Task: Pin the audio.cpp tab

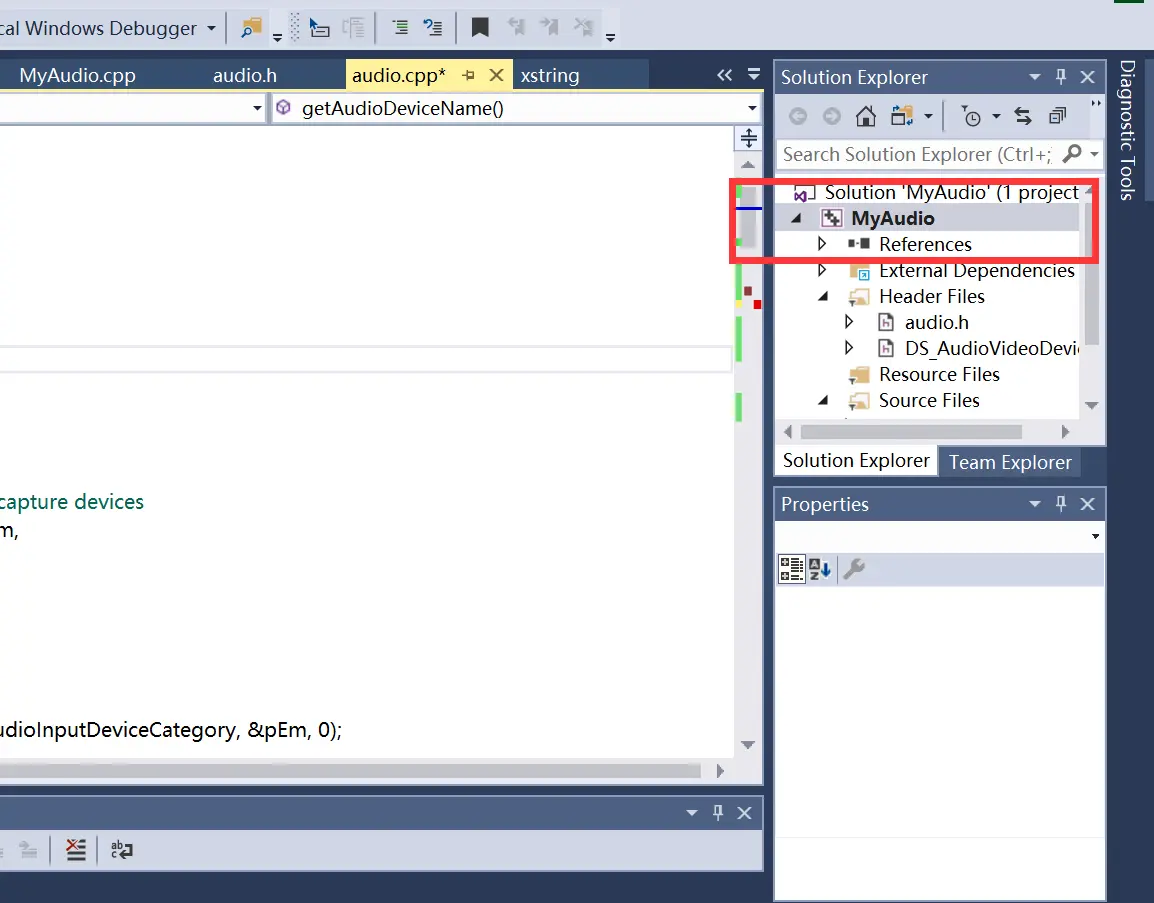Action: coord(469,75)
